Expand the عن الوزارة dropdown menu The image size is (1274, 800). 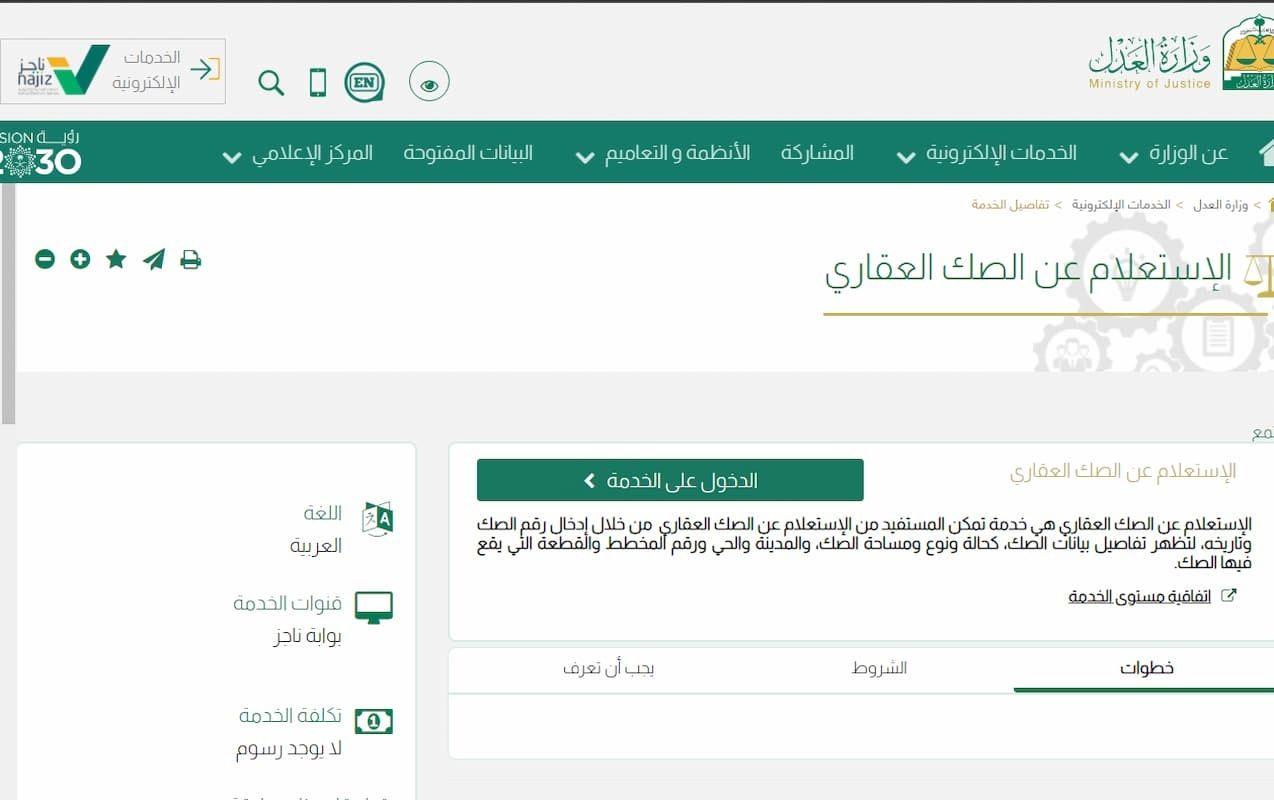coord(1184,154)
